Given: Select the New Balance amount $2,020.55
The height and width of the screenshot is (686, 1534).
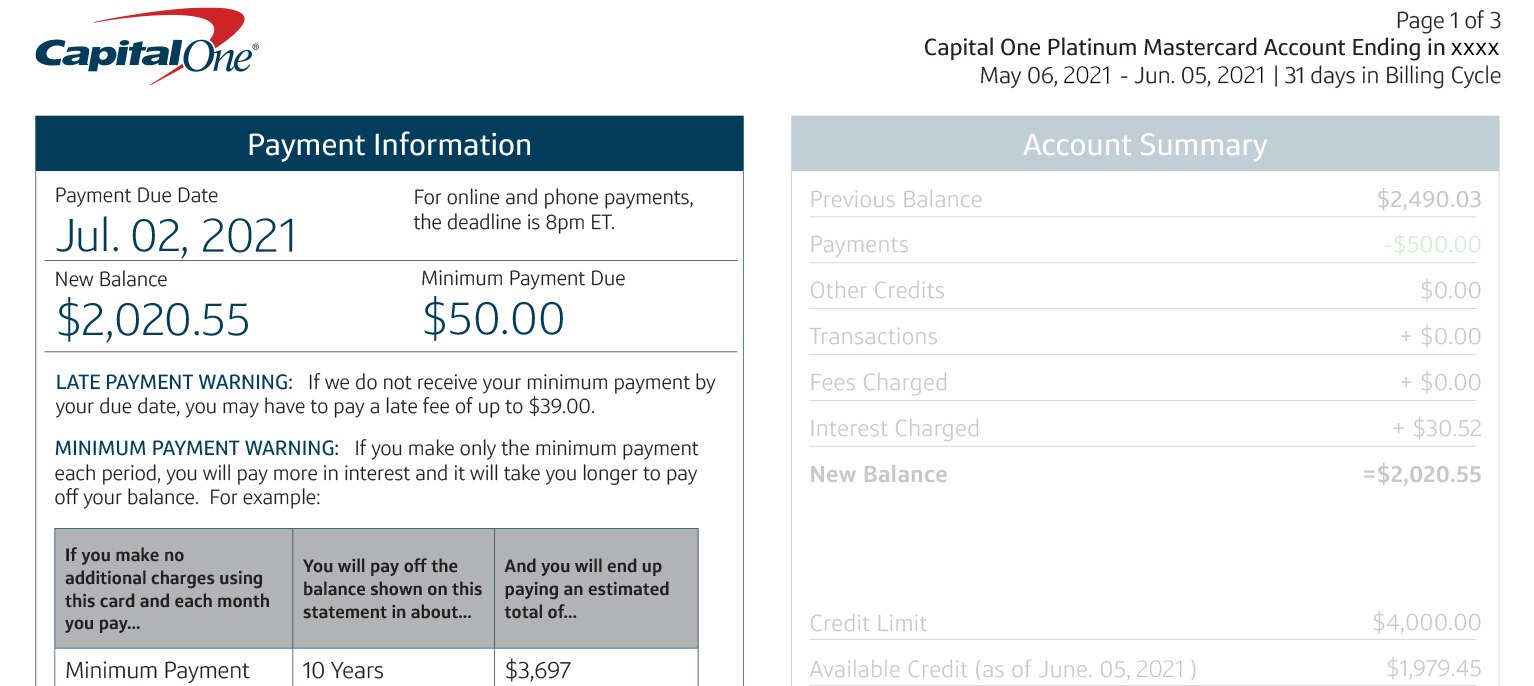Looking at the screenshot, I should click(152, 319).
